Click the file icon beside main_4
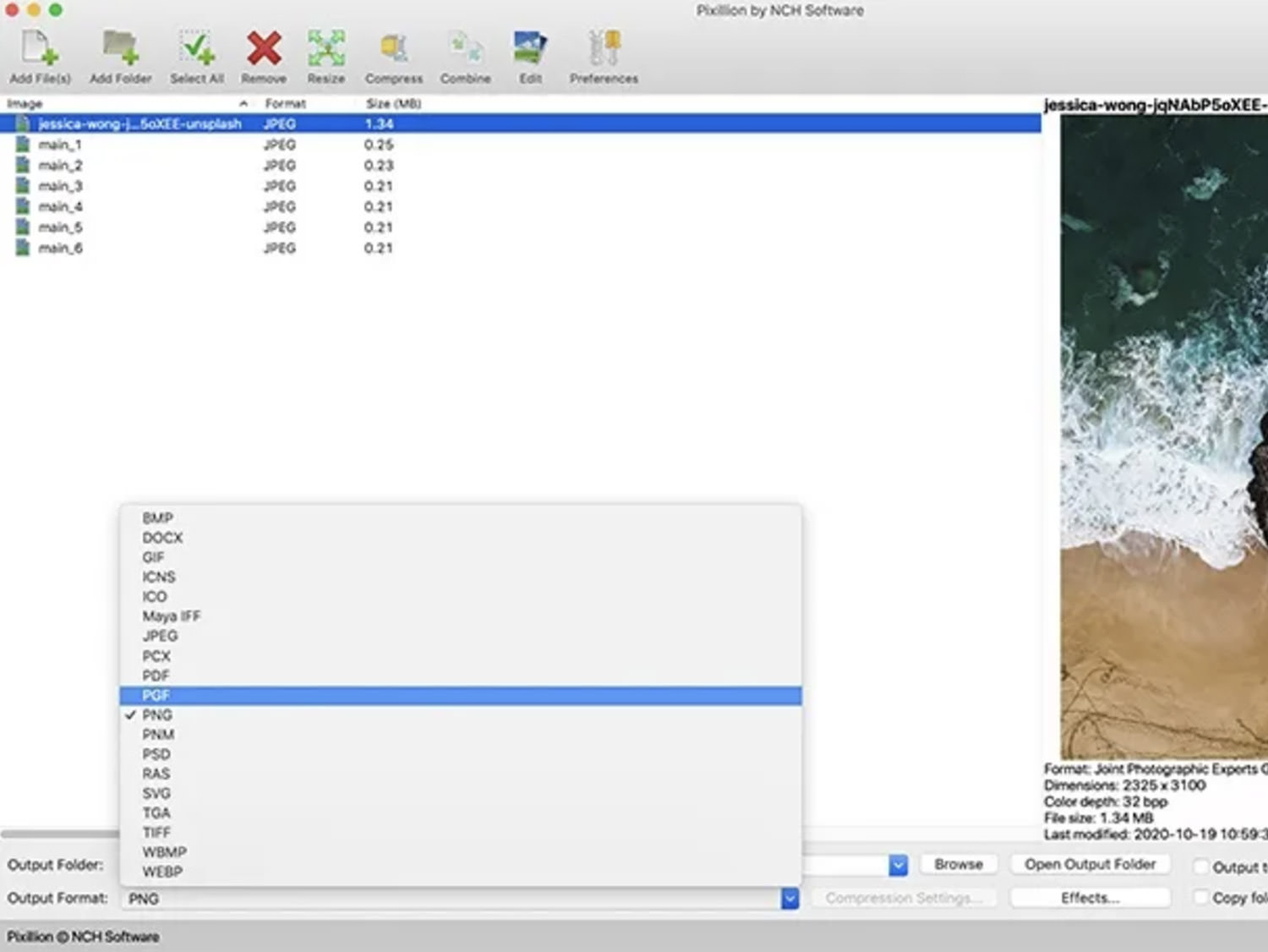This screenshot has width=1268, height=952. (x=23, y=206)
